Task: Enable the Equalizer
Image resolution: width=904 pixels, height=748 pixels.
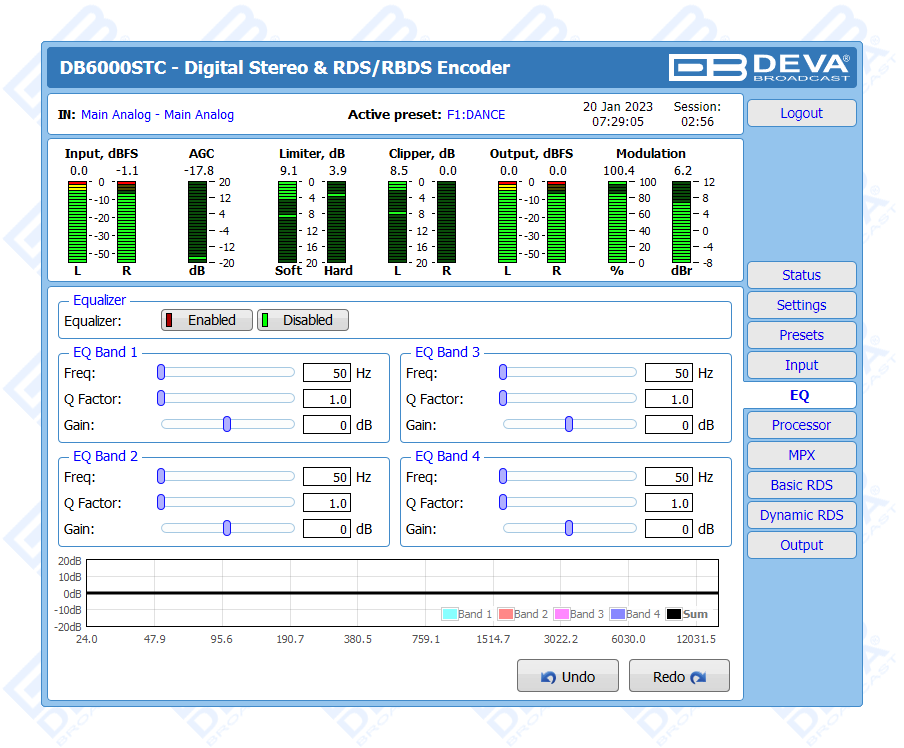Action: click(x=206, y=320)
